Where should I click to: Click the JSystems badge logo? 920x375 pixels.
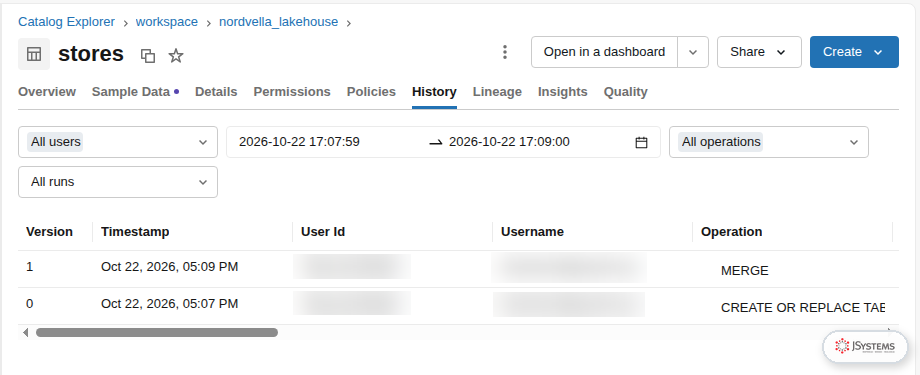tap(865, 346)
